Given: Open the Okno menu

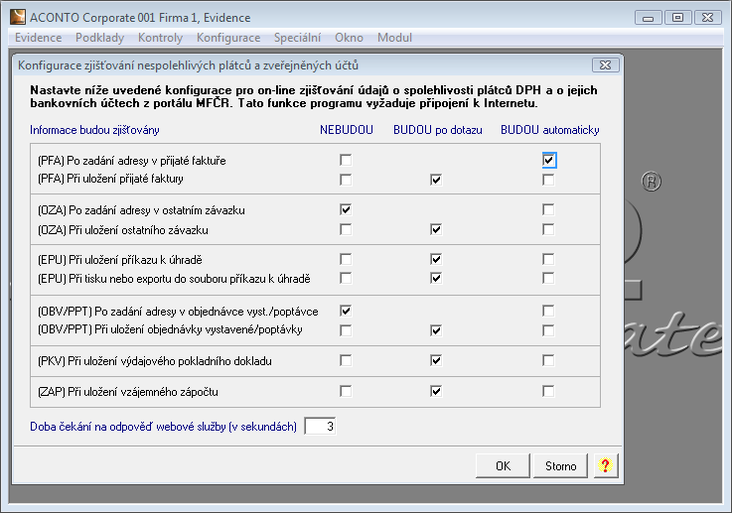Looking at the screenshot, I should pos(349,38).
